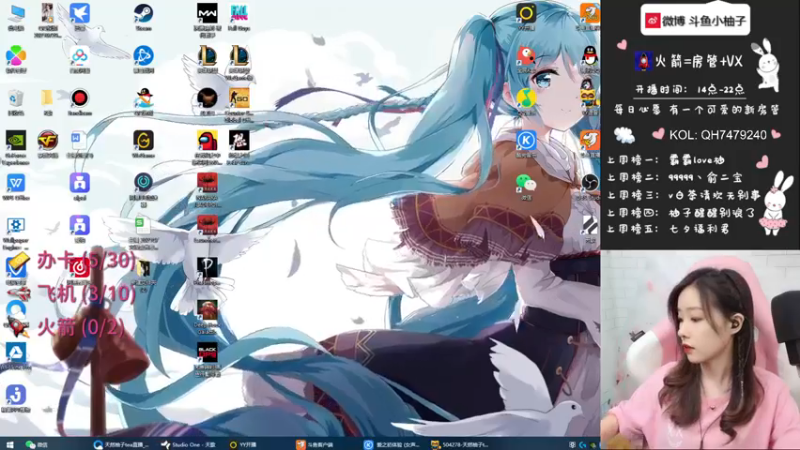Open the Baidu Netdisk cloud icon

tap(80, 56)
